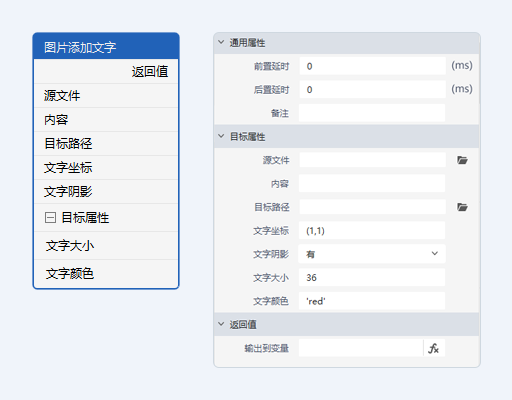512x400 pixels.
Task: Click the 文字颜色 row in node
Action: [106, 274]
